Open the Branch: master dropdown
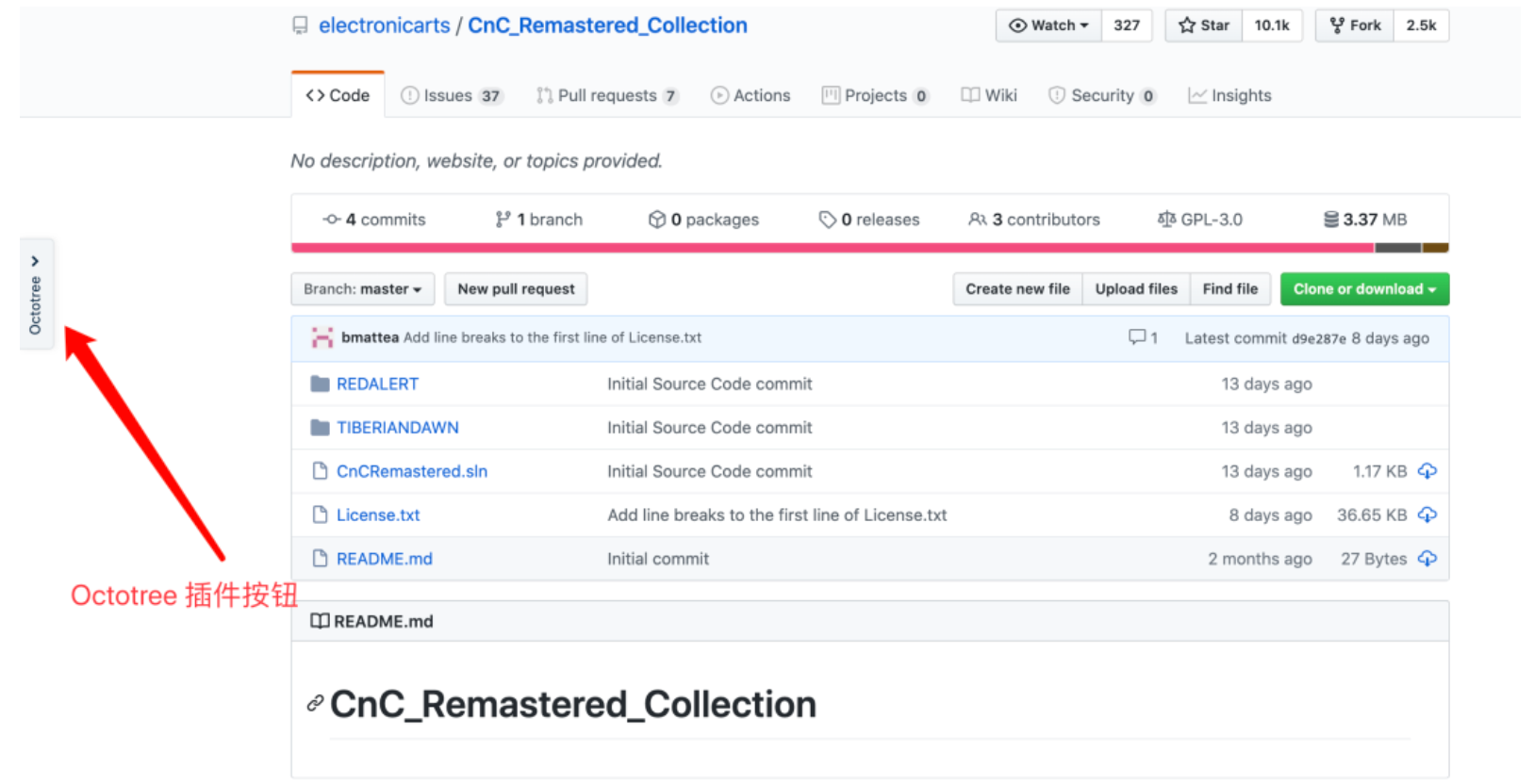This screenshot has height=784, width=1534. point(363,289)
